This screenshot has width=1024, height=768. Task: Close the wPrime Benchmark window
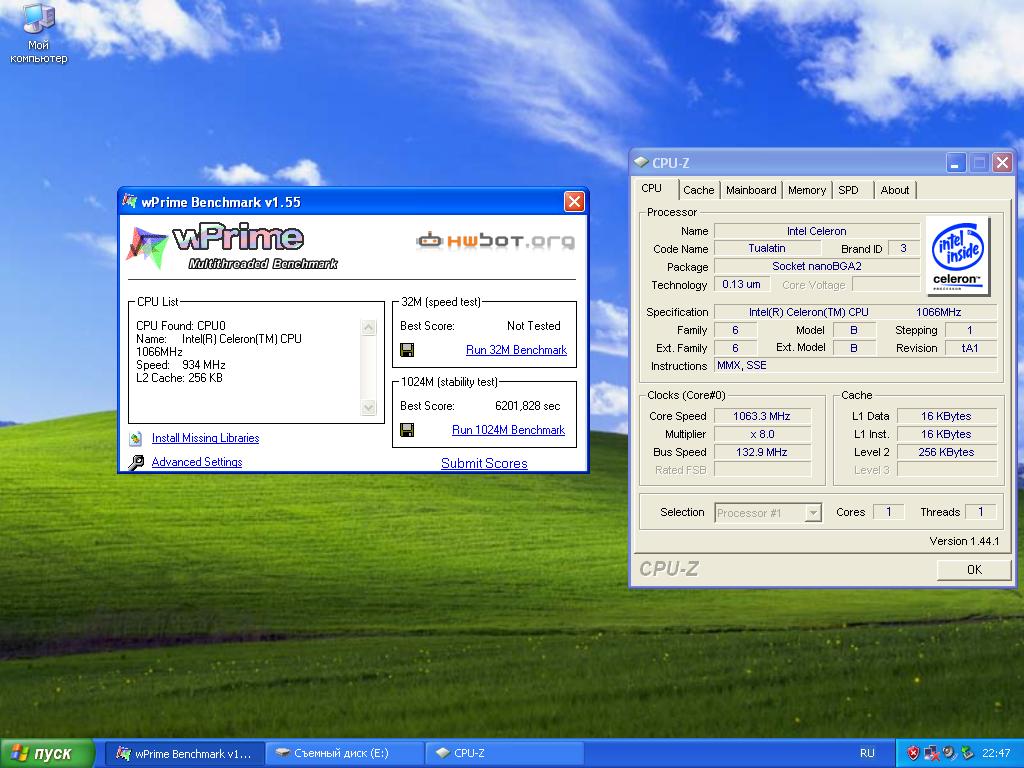pos(574,202)
